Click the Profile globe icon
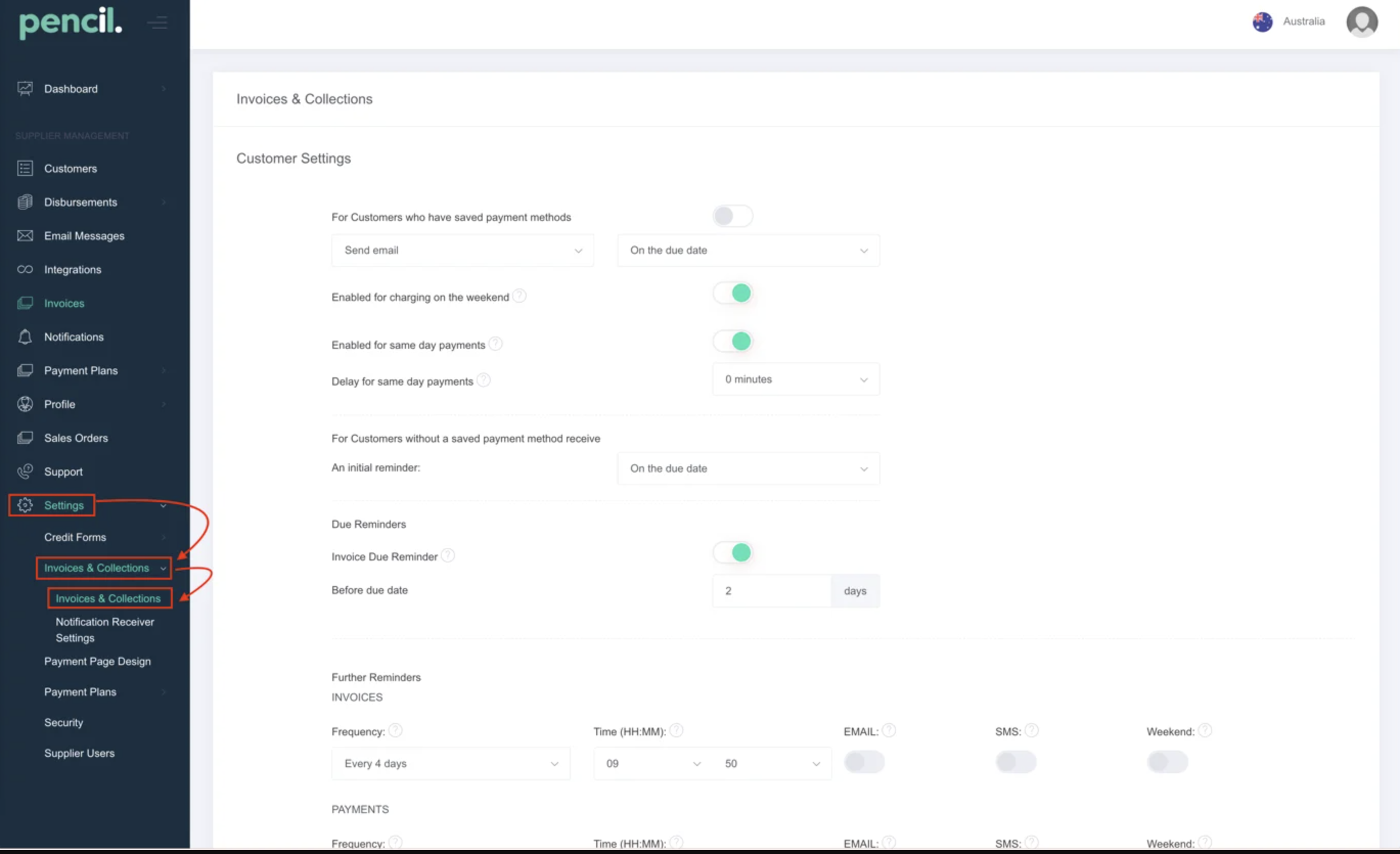 pos(25,404)
